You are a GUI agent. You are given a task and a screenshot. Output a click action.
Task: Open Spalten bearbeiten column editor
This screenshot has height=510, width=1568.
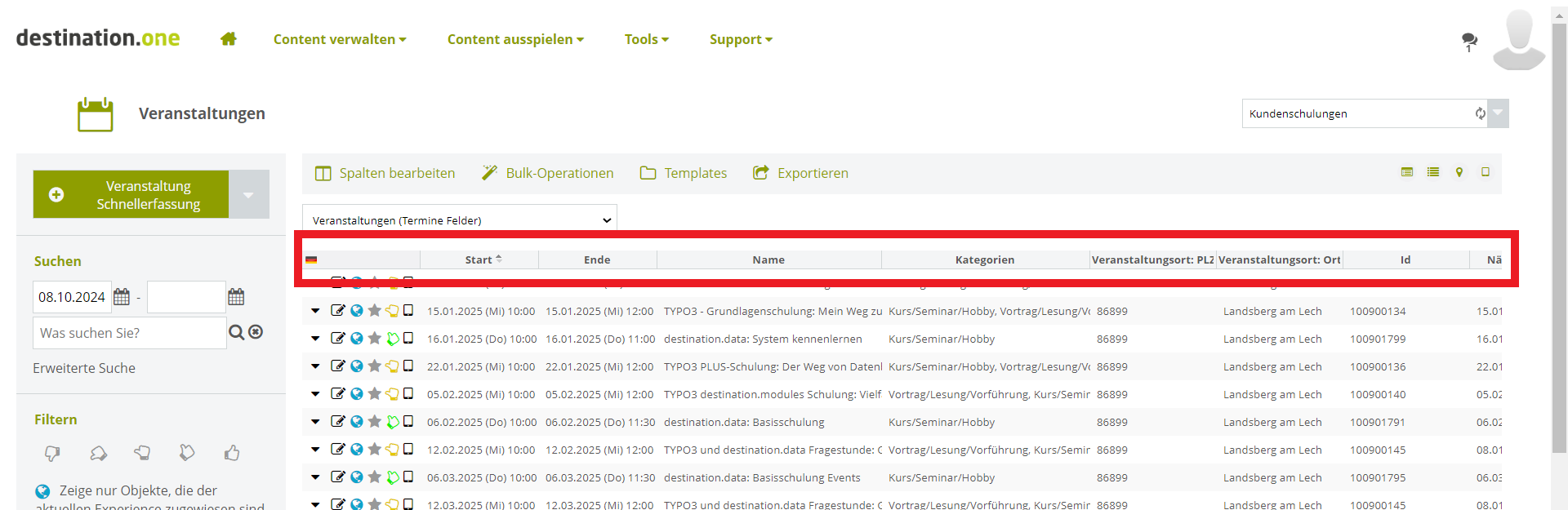point(385,173)
